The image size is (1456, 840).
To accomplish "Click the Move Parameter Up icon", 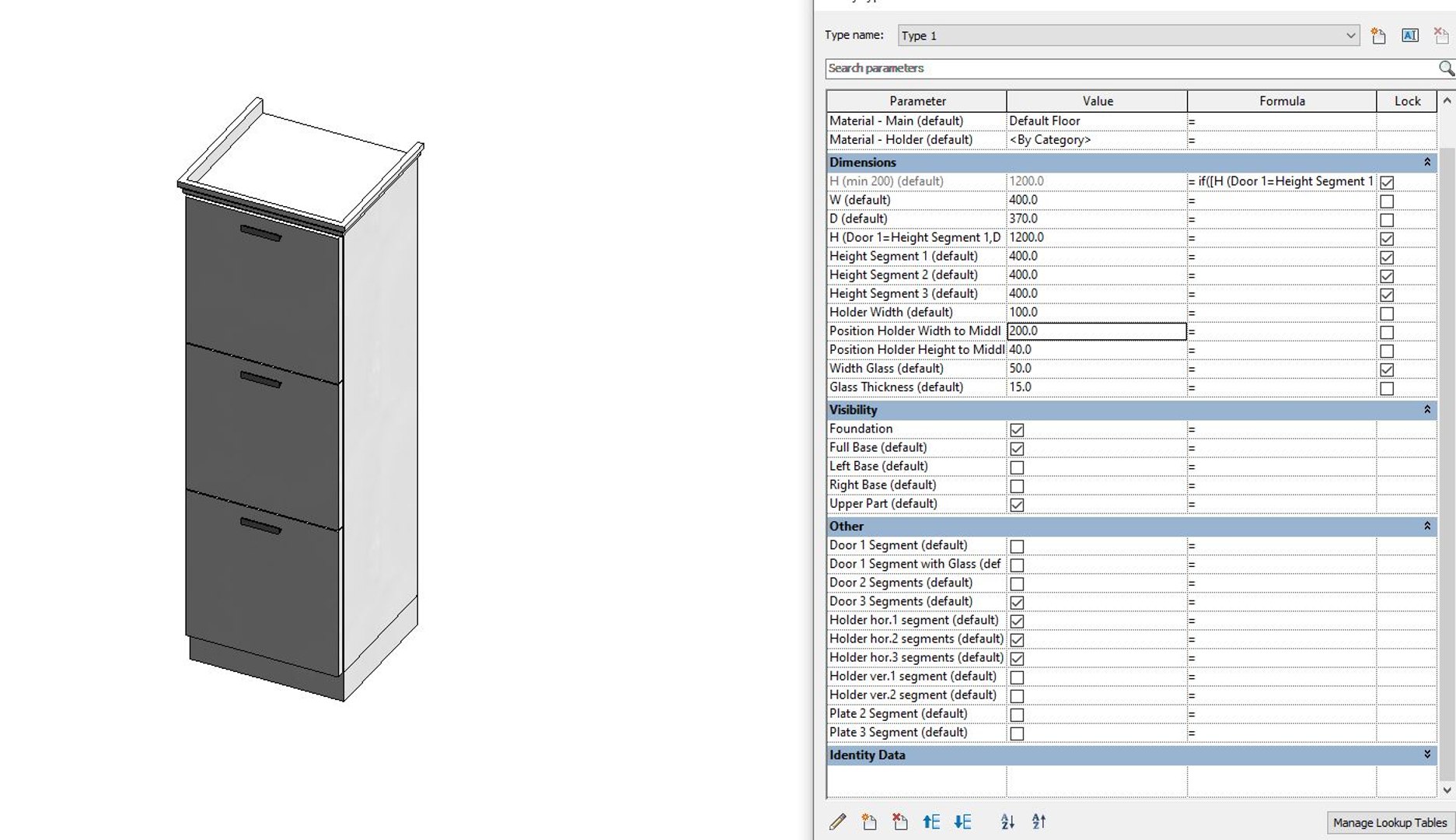I will click(x=931, y=821).
